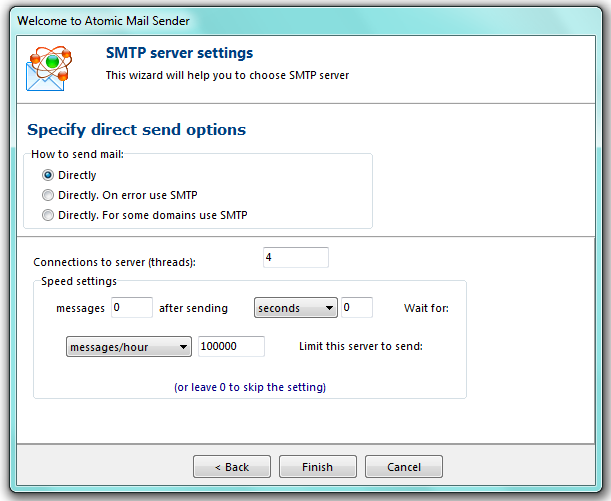This screenshot has width=611, height=501.
Task: Open the "seconds" time unit dropdown
Action: pyautogui.click(x=295, y=308)
